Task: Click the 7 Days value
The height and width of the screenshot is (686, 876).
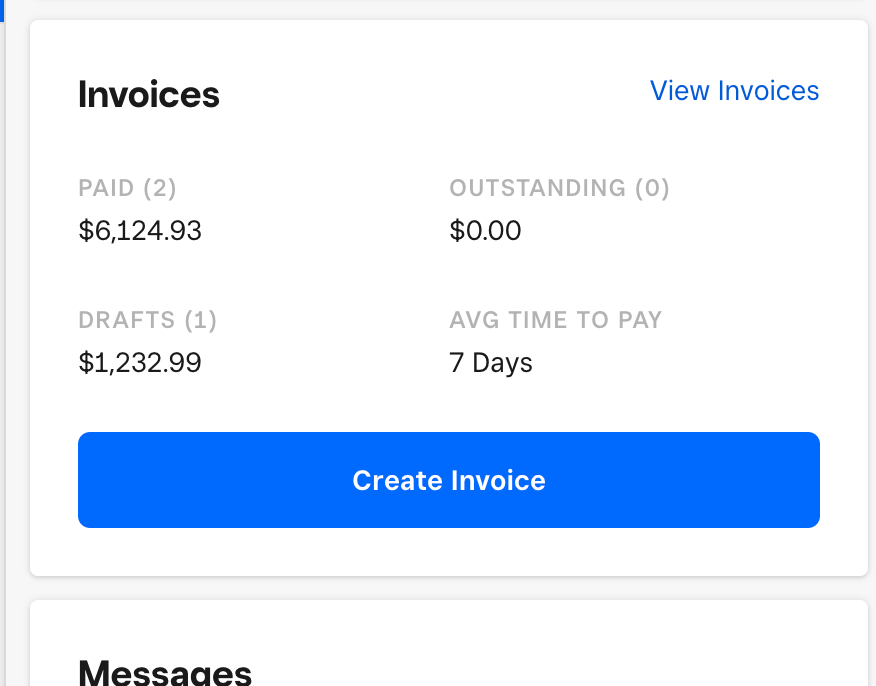Action: point(491,362)
